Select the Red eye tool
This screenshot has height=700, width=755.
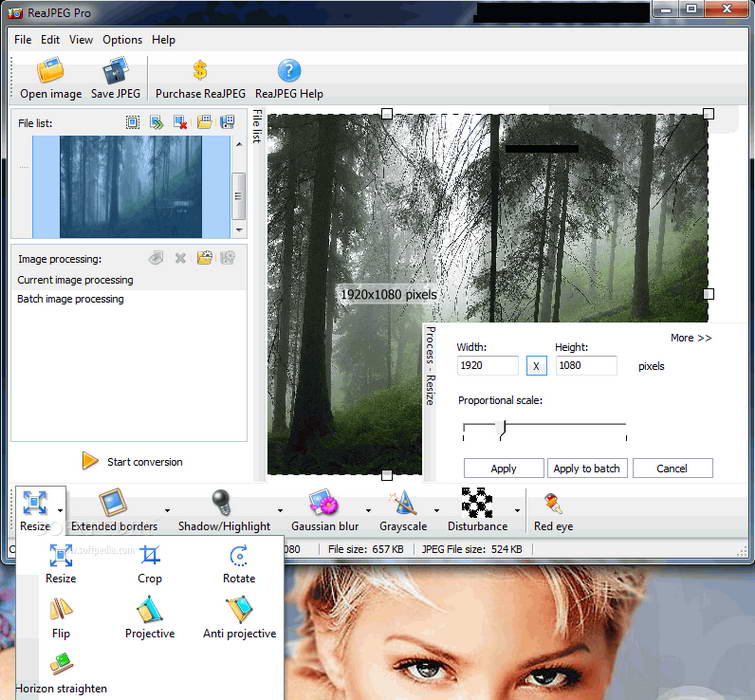coord(553,512)
